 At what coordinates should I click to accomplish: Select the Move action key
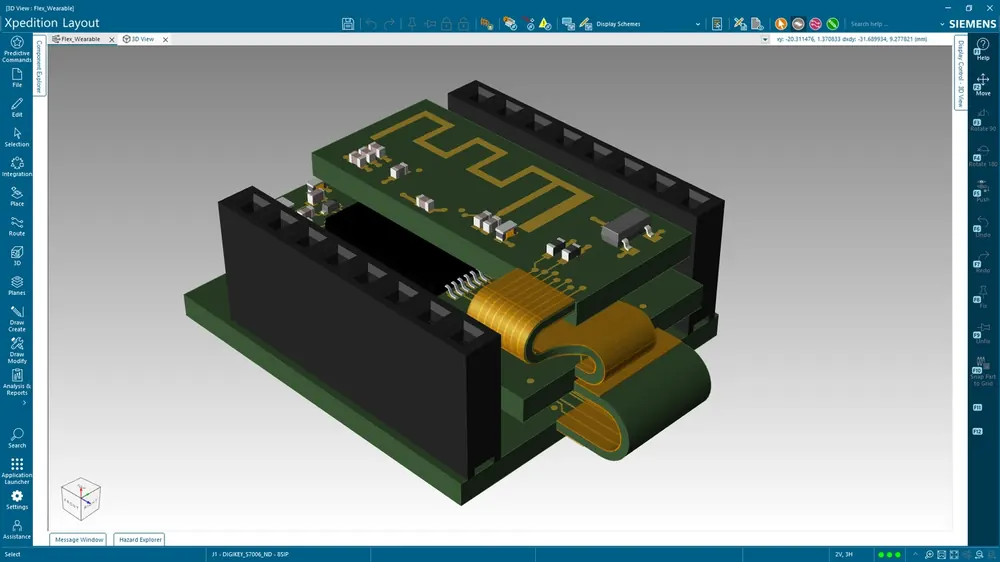coord(983,85)
